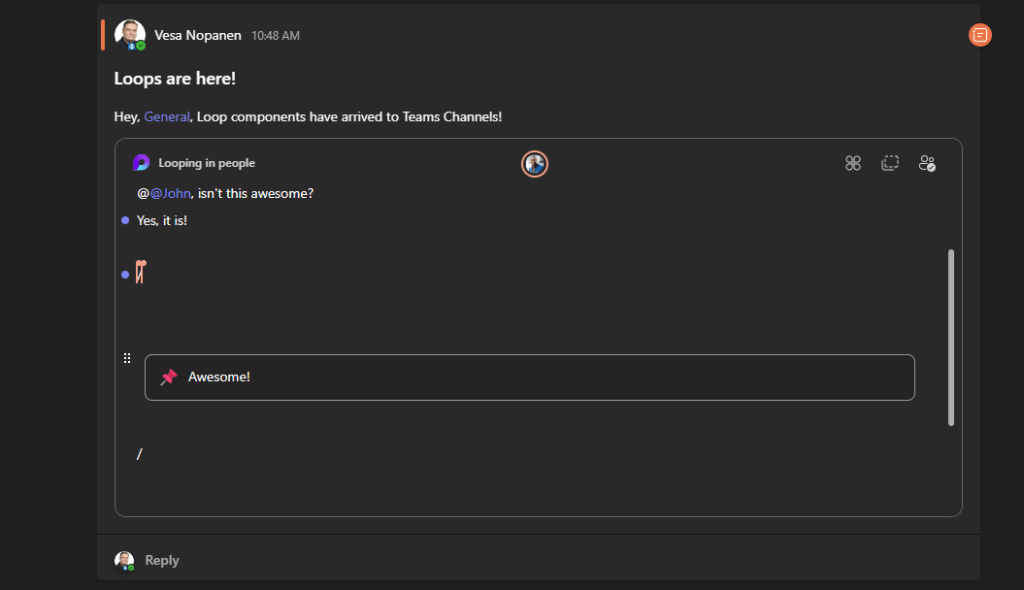Click the red pushpin icon in callout

click(169, 377)
